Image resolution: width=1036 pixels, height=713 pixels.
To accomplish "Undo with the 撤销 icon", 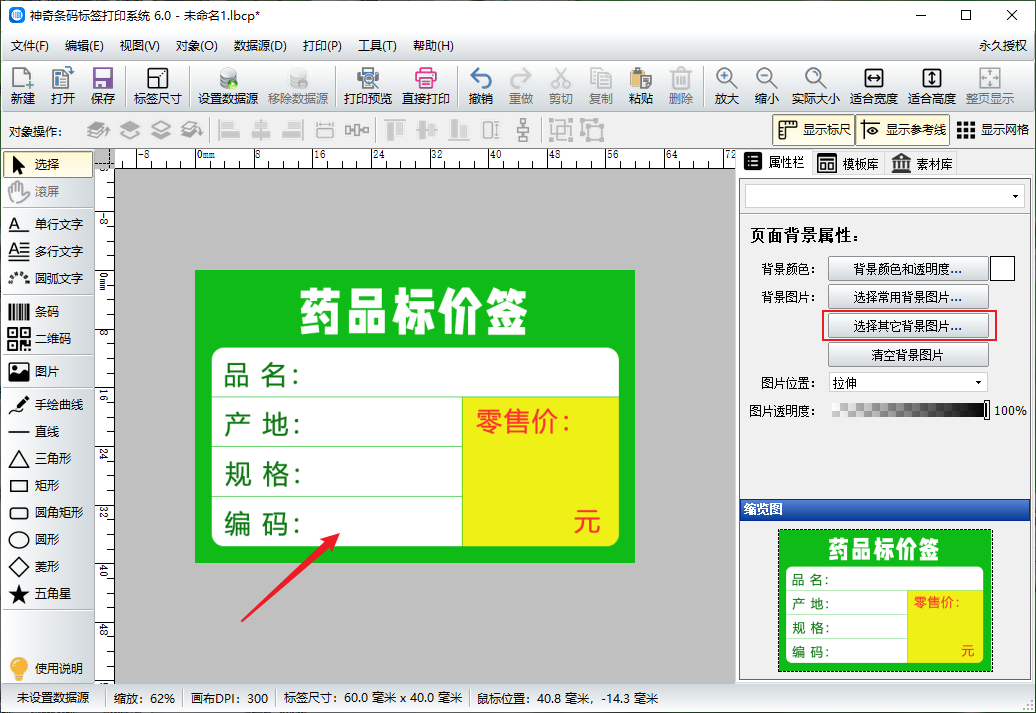I will 480,86.
